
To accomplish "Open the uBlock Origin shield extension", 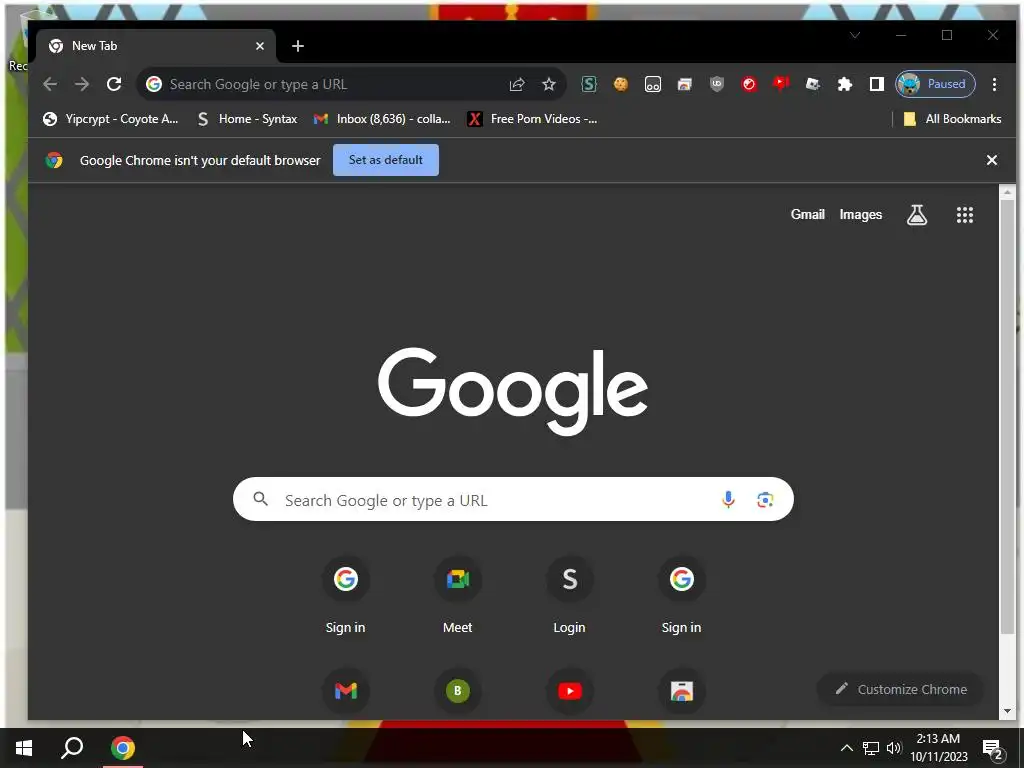I will click(x=716, y=84).
